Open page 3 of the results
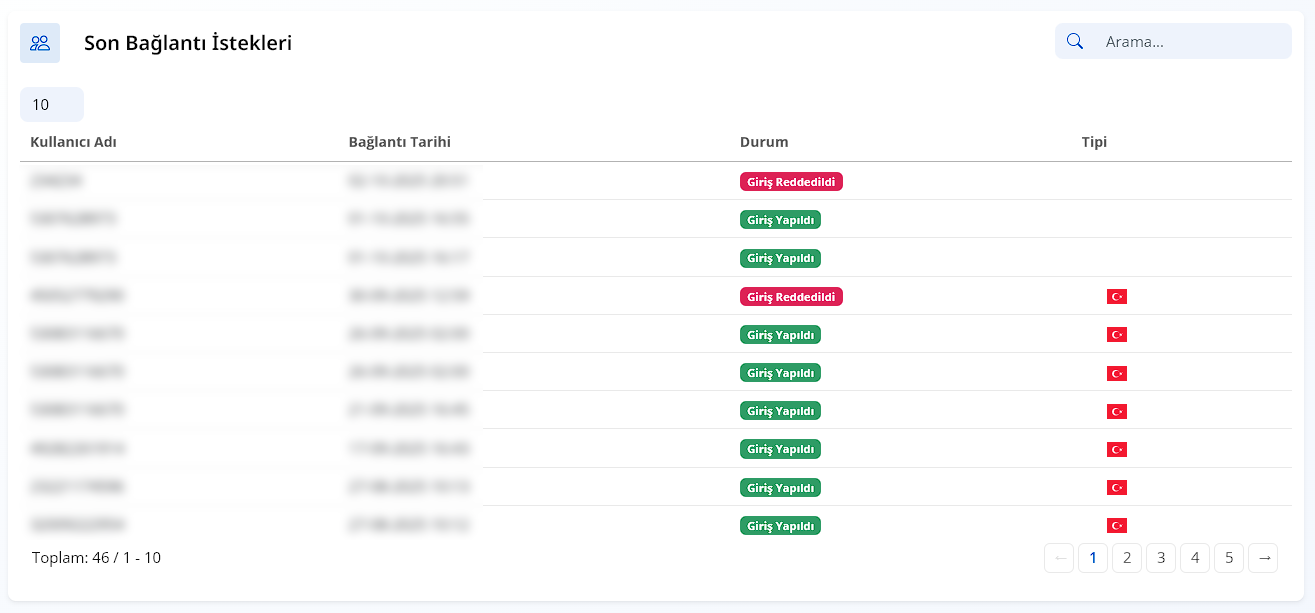Screen dimensions: 1315x613 coord(1161,558)
